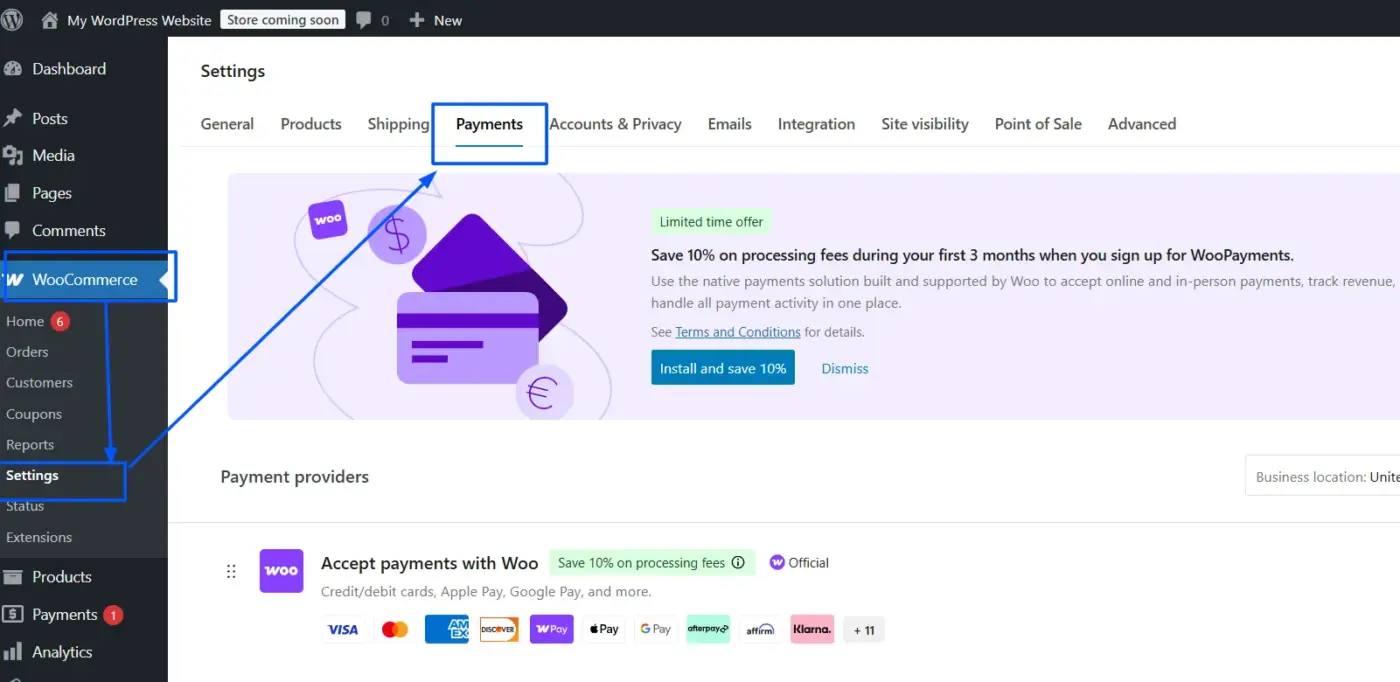Open the Settings submenu item

tap(32, 475)
